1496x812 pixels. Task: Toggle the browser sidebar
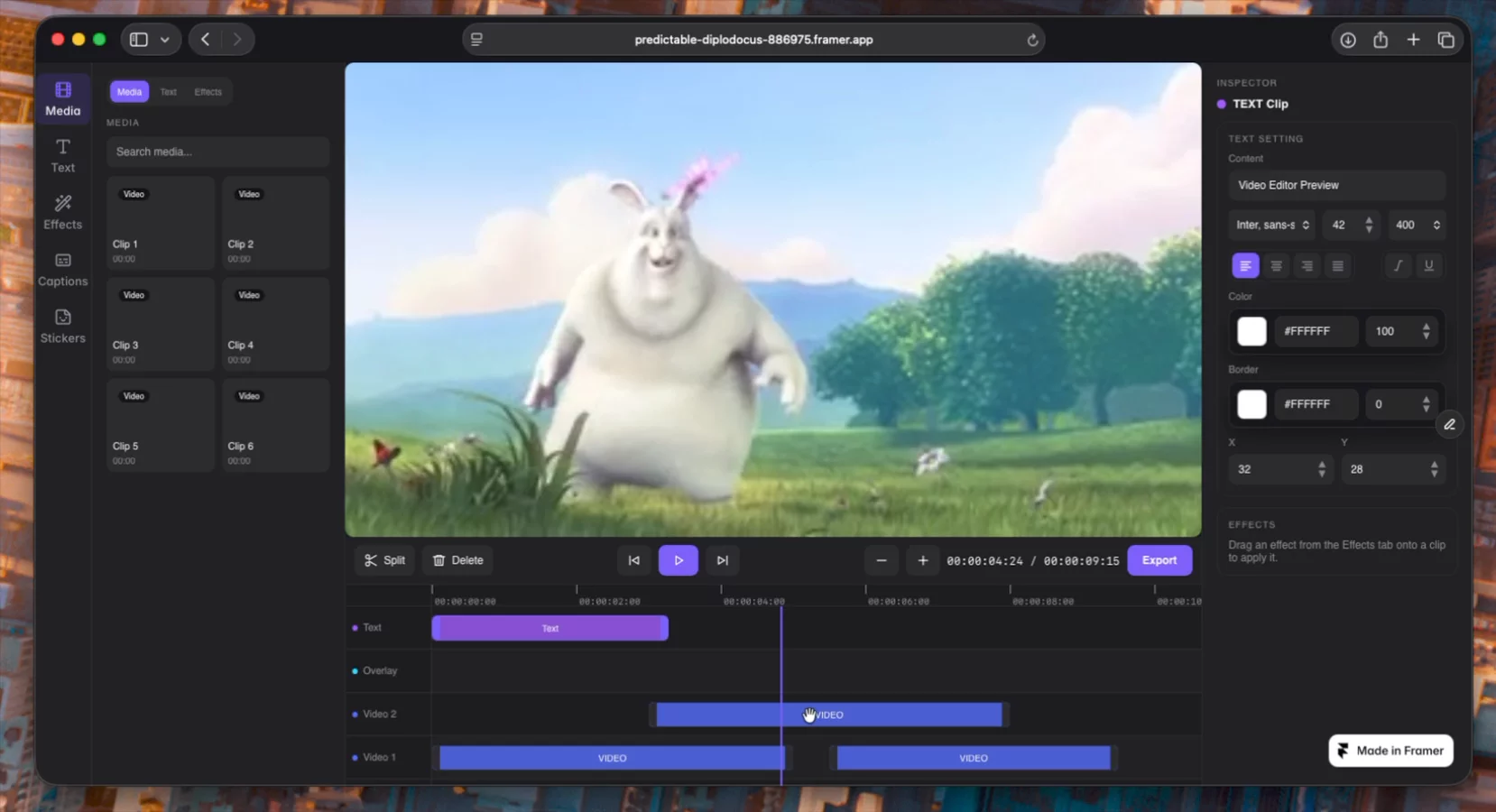[x=139, y=40]
